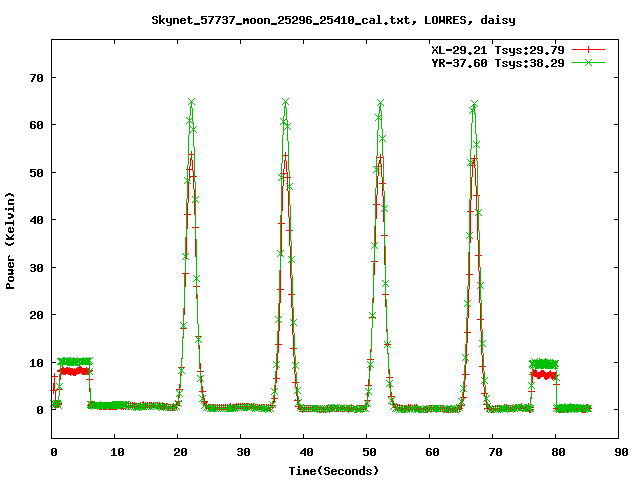The image size is (640, 480).
Task: Click the x-axis tick label 50
Action: [x=369, y=452]
